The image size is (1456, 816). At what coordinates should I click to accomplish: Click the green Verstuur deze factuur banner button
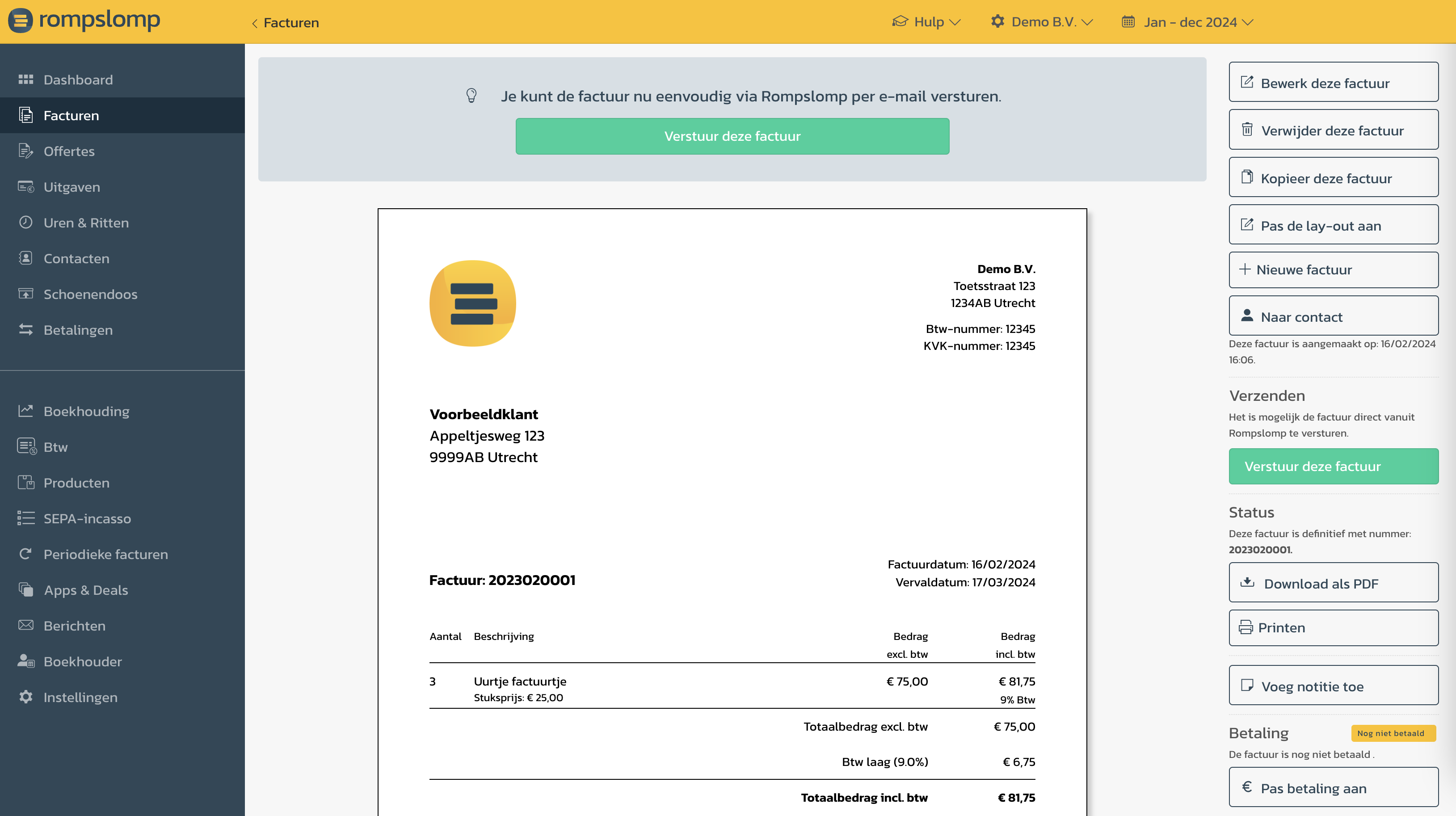point(732,136)
